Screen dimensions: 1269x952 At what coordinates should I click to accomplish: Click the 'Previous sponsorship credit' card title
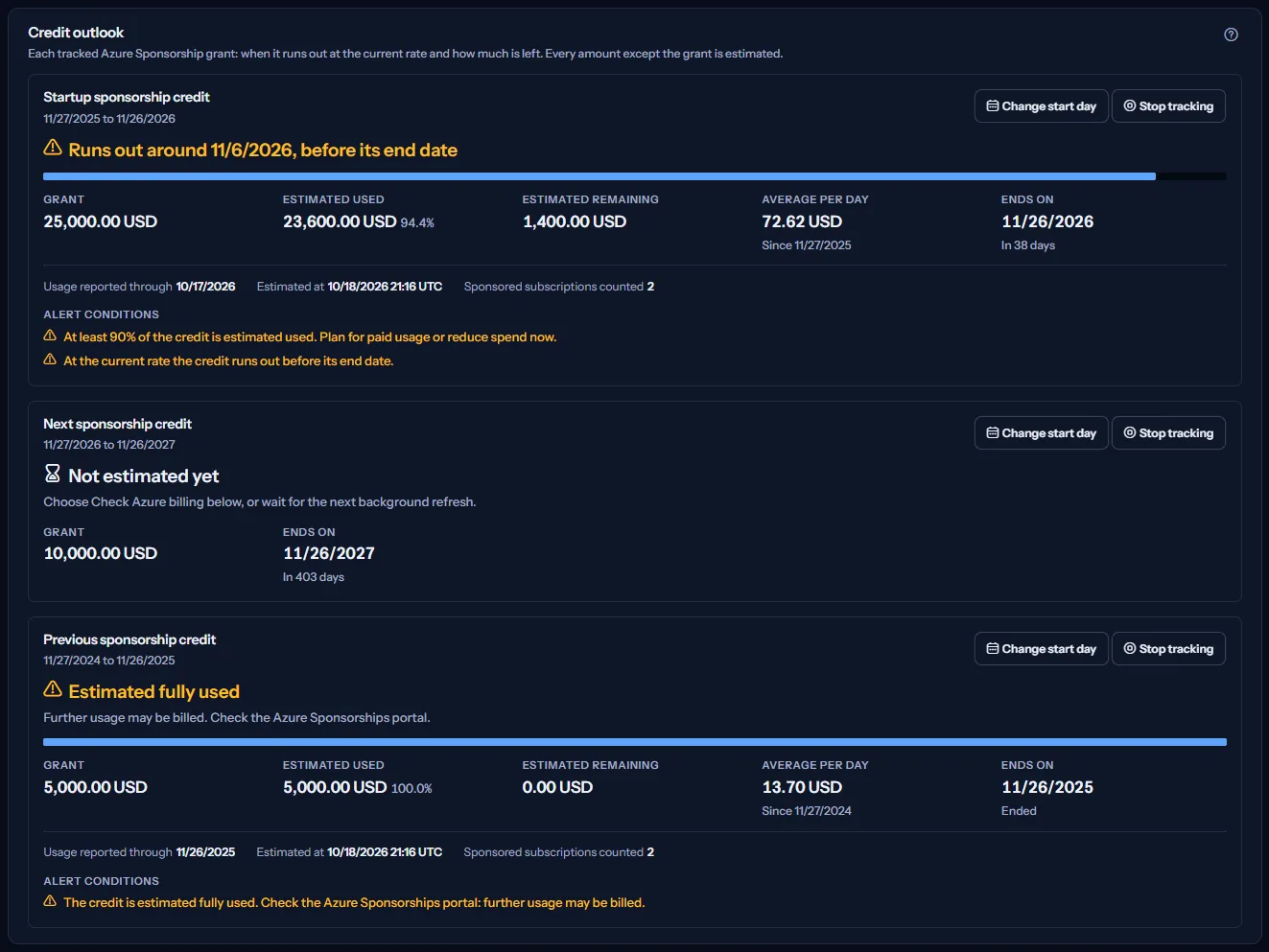click(129, 639)
